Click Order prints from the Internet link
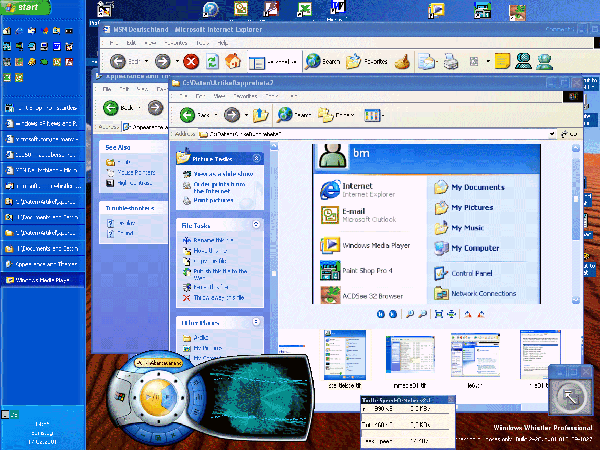The height and width of the screenshot is (450, 600). pyautogui.click(x=219, y=188)
